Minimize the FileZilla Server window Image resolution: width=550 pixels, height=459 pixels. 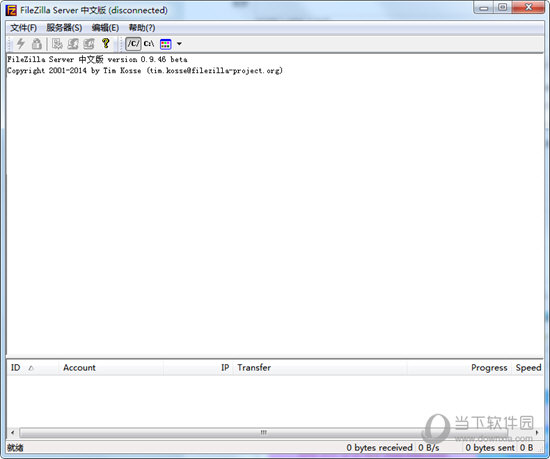(484, 8)
